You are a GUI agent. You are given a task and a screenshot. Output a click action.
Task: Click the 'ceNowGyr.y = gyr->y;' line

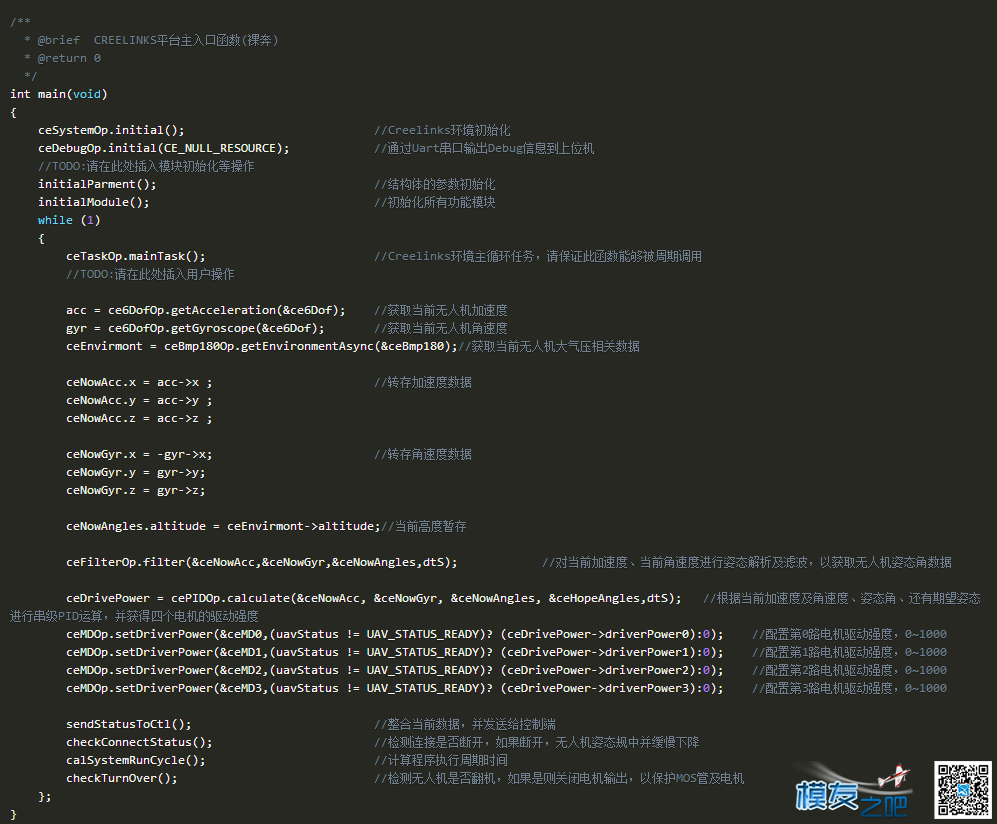[x=135, y=472]
